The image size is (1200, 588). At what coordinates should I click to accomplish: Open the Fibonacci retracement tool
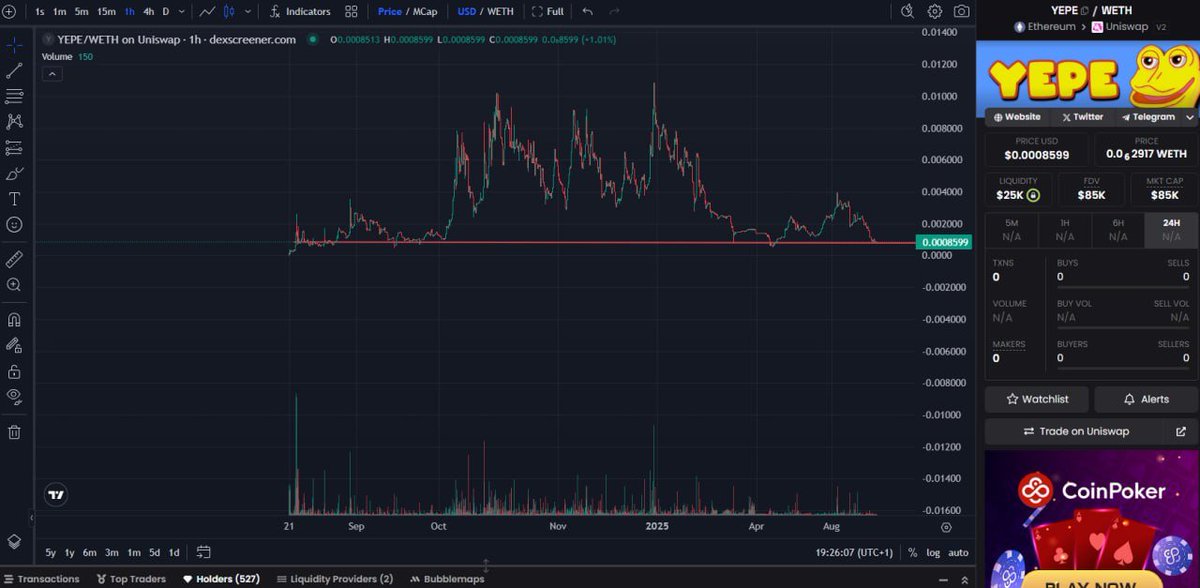point(14,96)
